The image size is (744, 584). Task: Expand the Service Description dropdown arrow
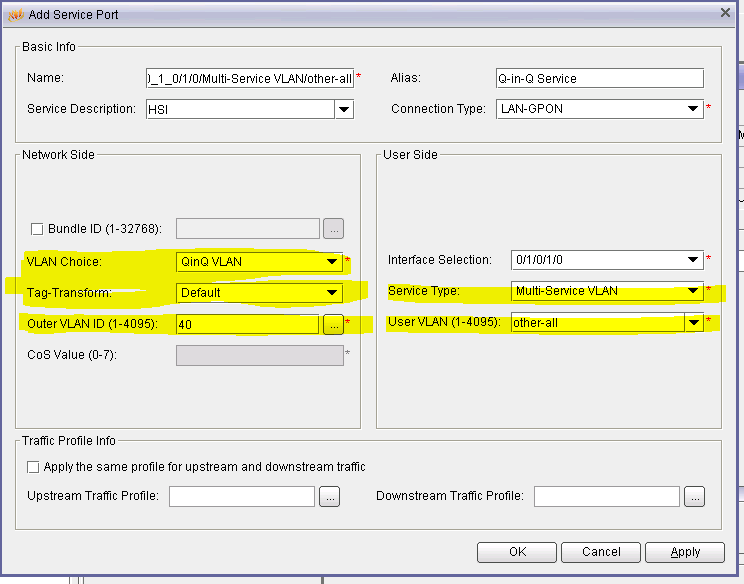[344, 109]
